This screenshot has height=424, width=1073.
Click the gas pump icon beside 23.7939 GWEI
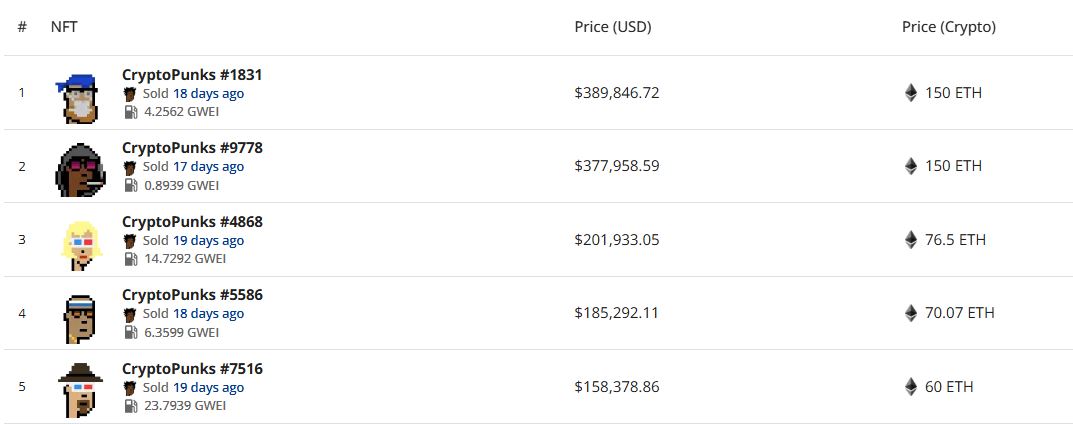point(131,406)
